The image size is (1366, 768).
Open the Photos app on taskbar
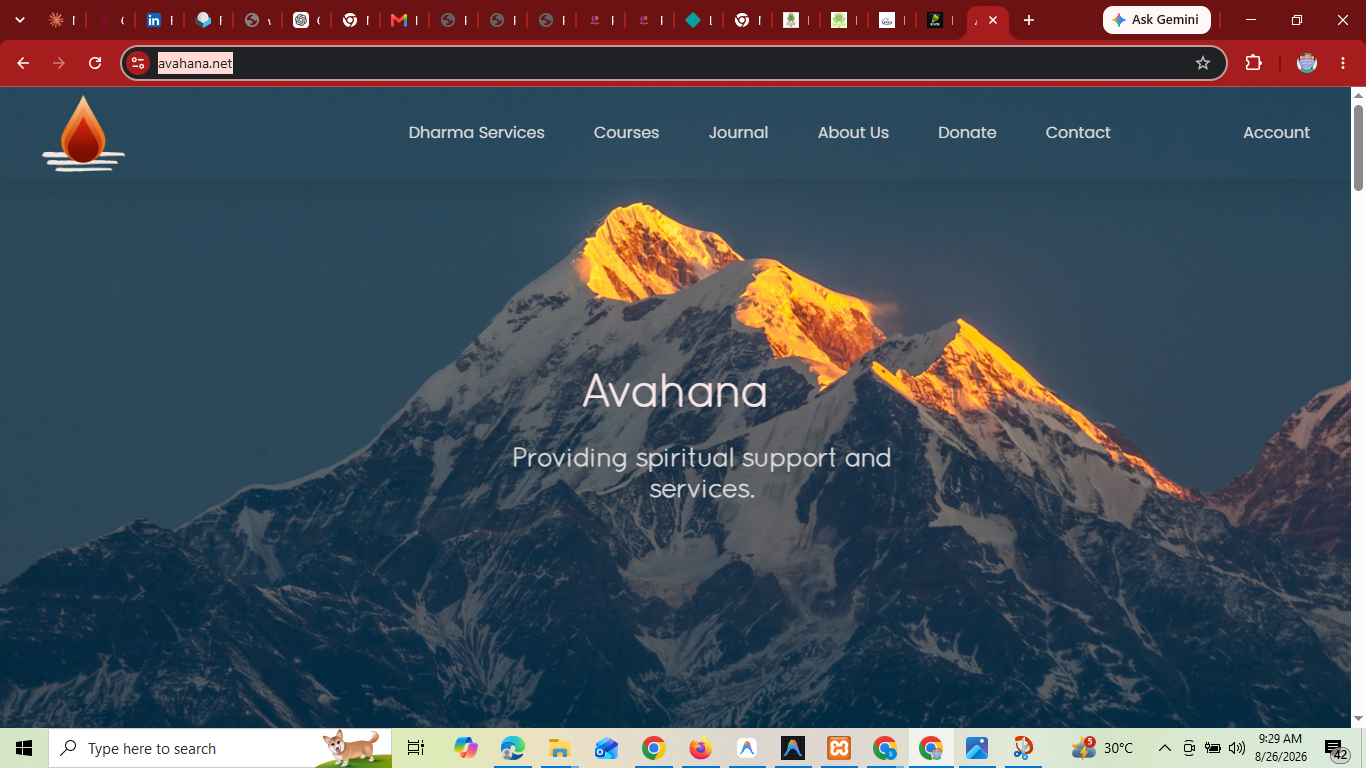(x=977, y=748)
